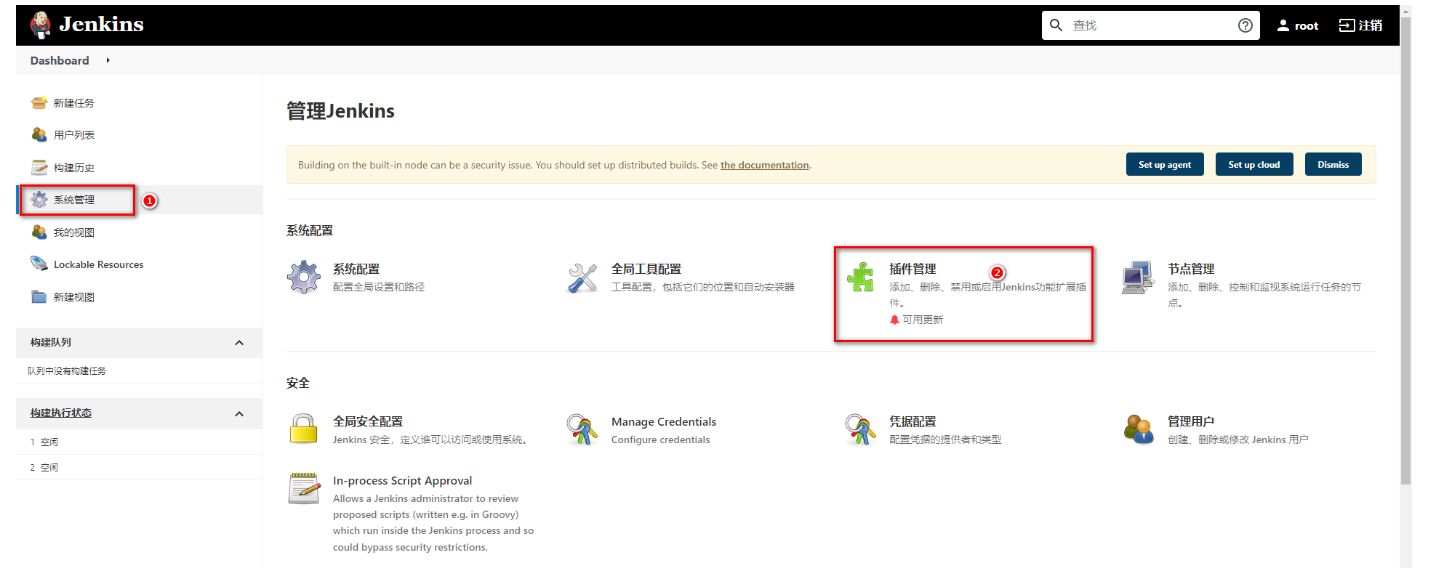Click the In-process Script Approval icon
Screen dimensions: 1435x568
[304, 488]
